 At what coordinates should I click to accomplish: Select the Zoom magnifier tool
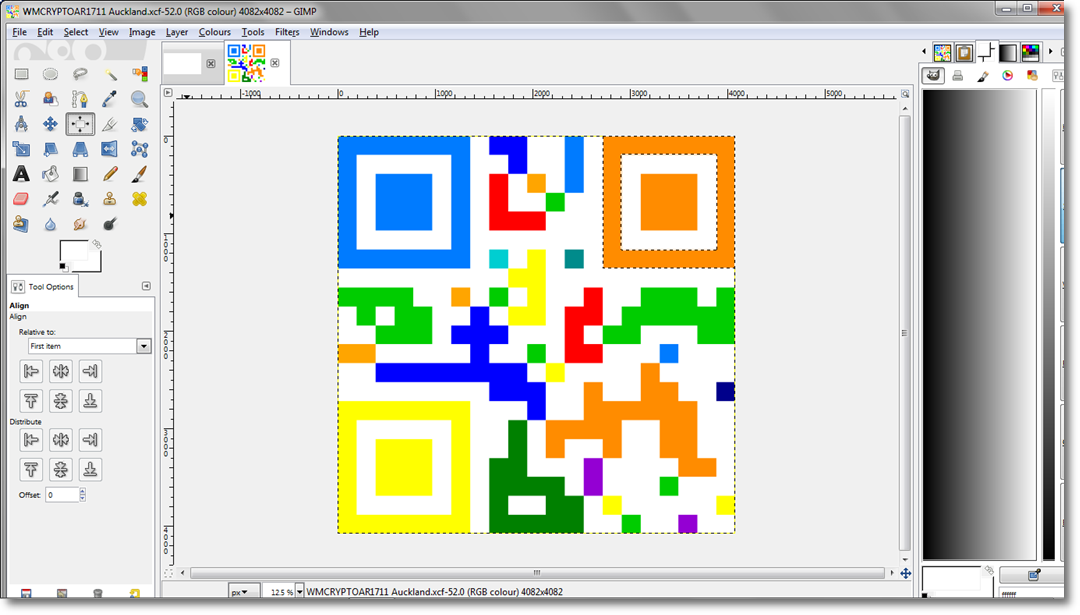tap(140, 99)
